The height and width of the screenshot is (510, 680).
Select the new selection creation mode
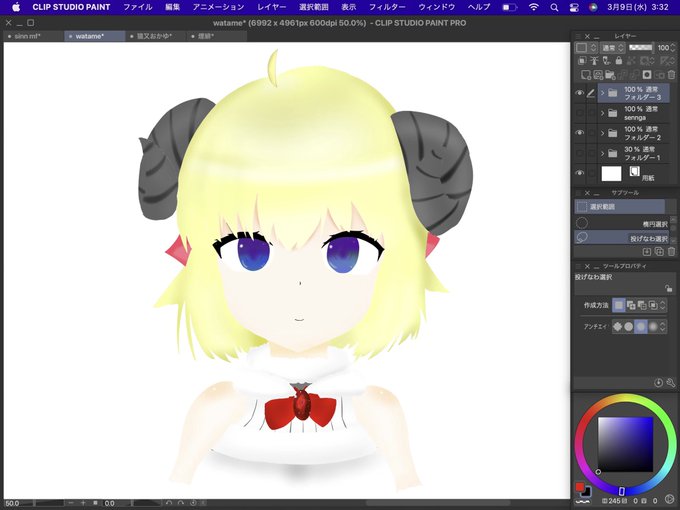click(x=619, y=305)
